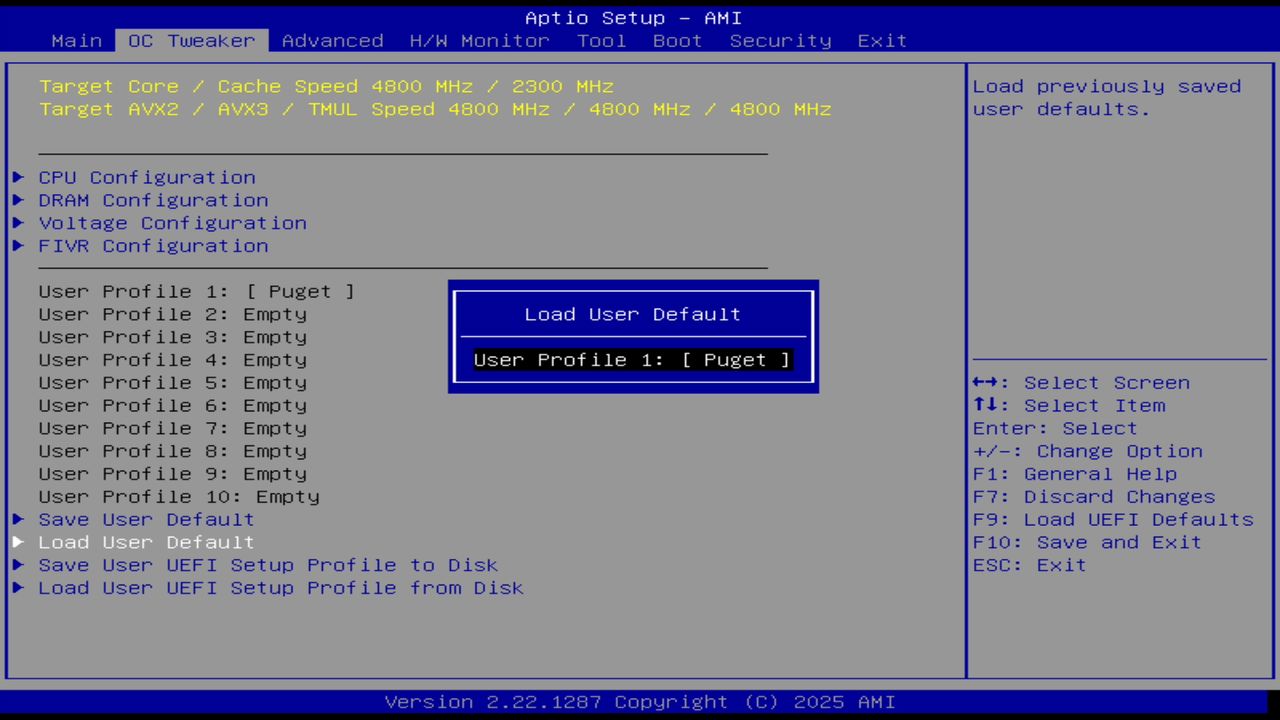Select the OC Tweaker tab
1280x720 pixels.
pyautogui.click(x=192, y=41)
